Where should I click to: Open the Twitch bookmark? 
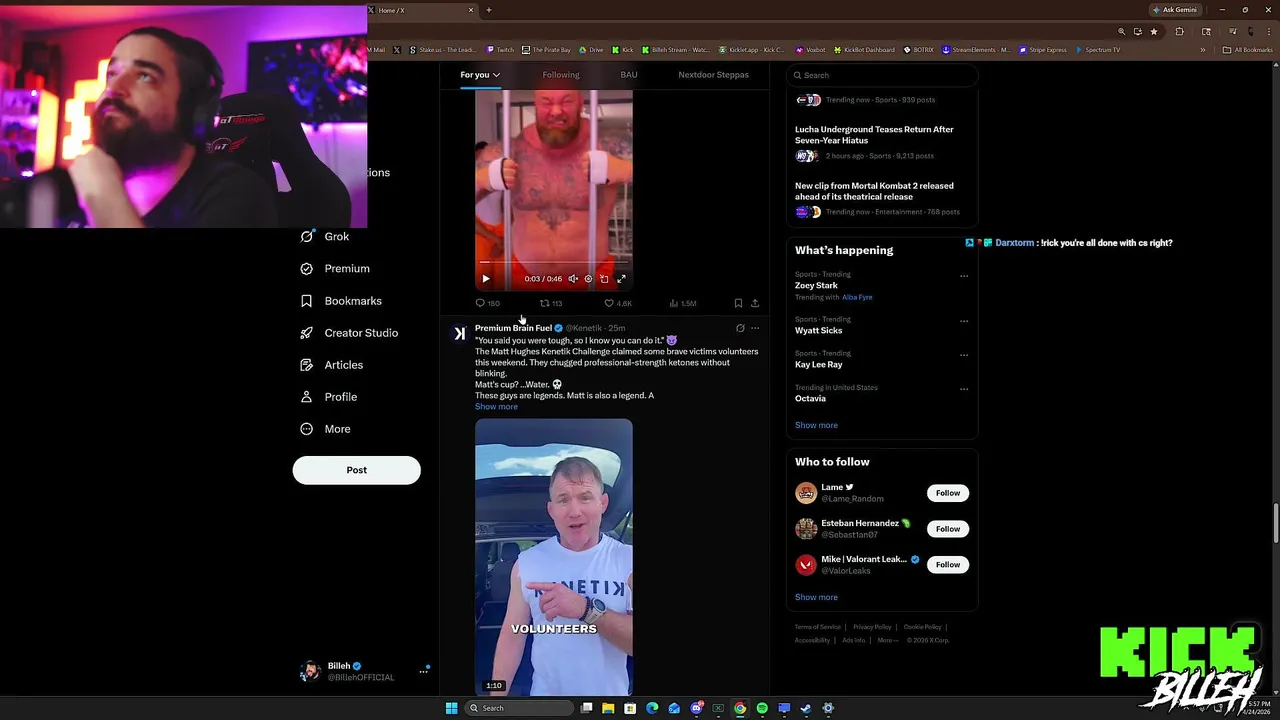[500, 50]
